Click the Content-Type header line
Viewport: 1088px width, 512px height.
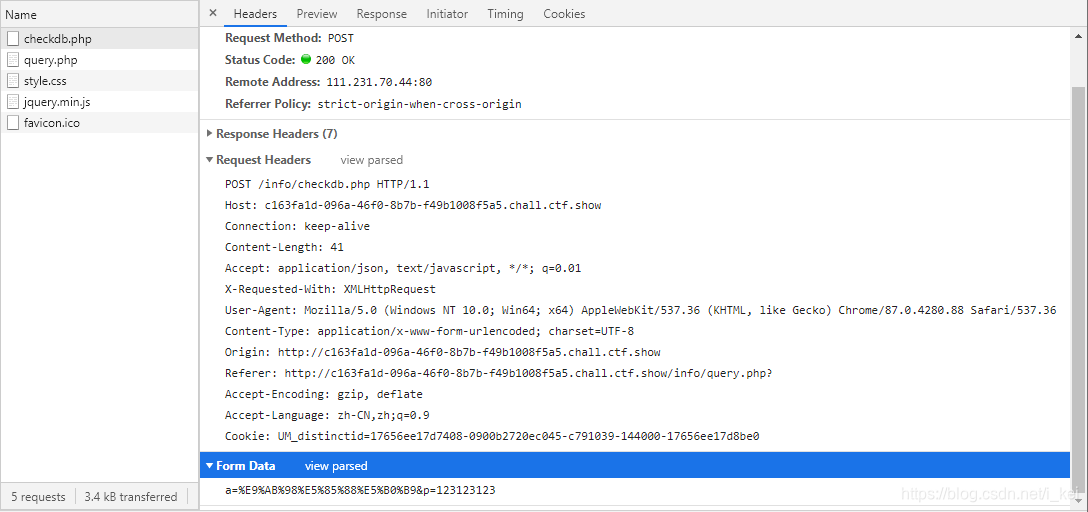pos(430,331)
